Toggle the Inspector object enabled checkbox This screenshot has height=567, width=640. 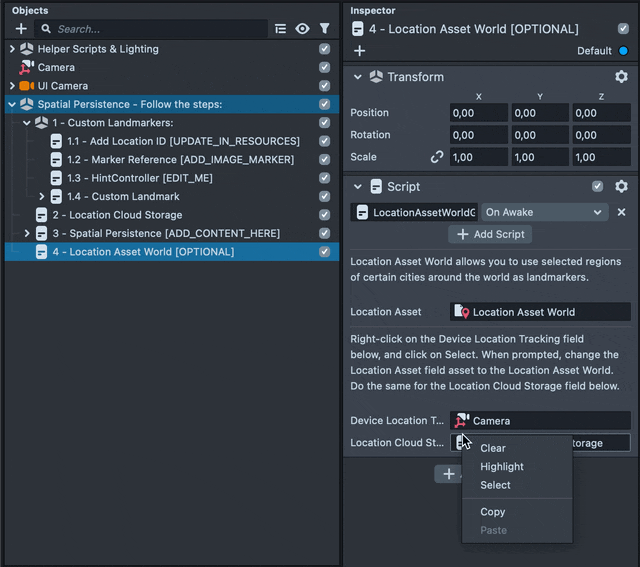(623, 29)
